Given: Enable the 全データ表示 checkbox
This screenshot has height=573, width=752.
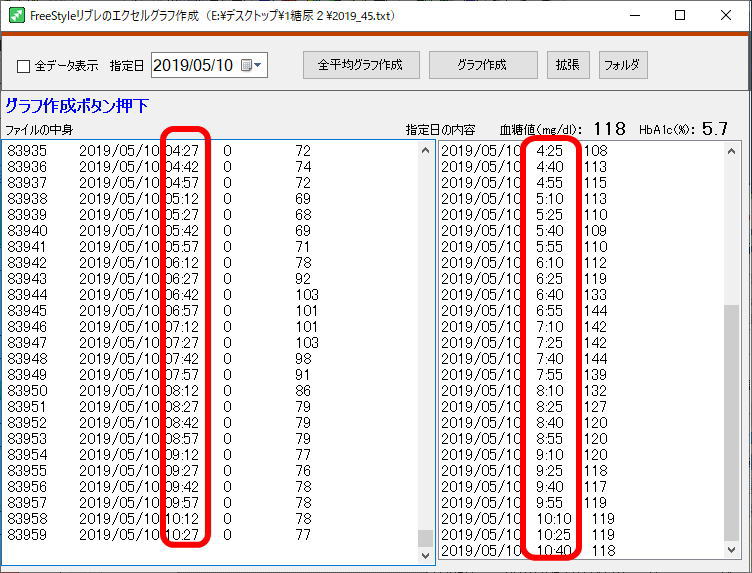Looking at the screenshot, I should [x=24, y=66].
